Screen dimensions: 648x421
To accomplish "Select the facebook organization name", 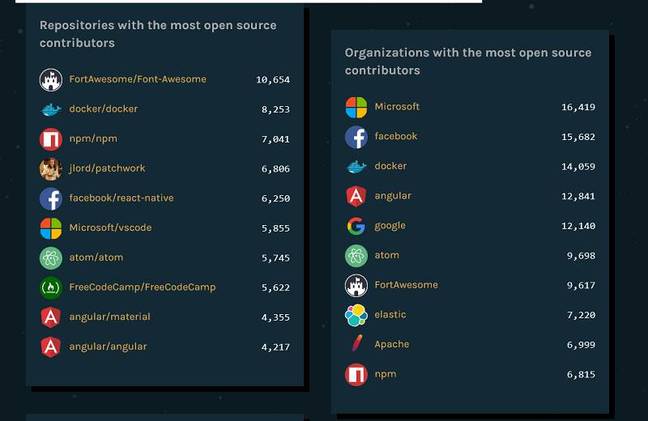I will 396,136.
